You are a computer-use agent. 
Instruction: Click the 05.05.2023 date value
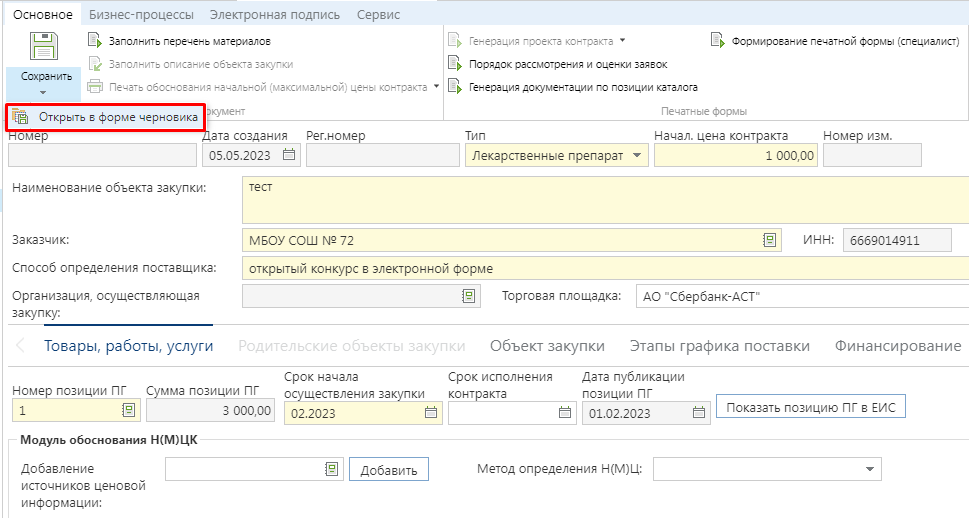[240, 156]
